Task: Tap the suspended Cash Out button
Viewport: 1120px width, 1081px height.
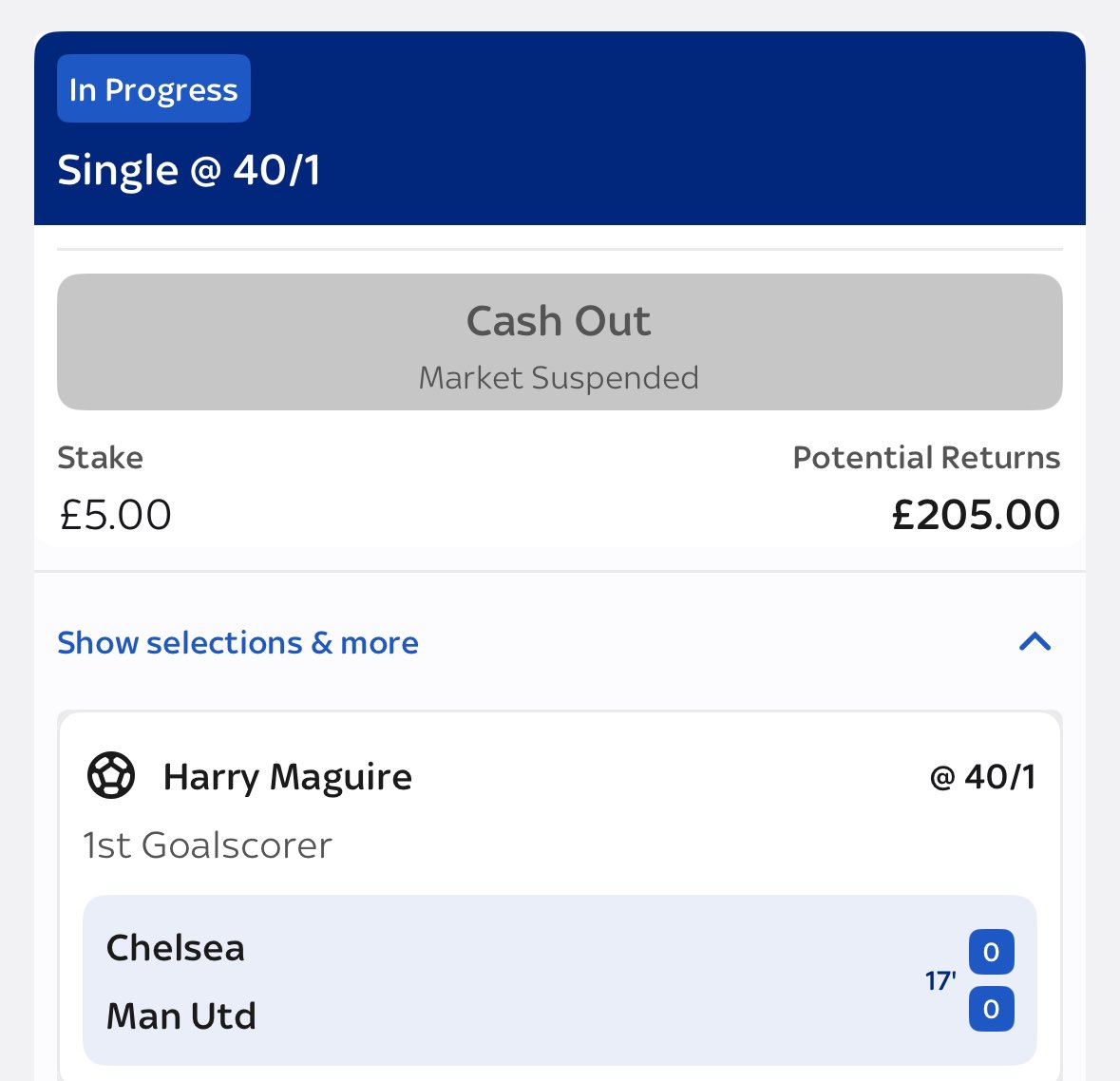Action: 560,342
